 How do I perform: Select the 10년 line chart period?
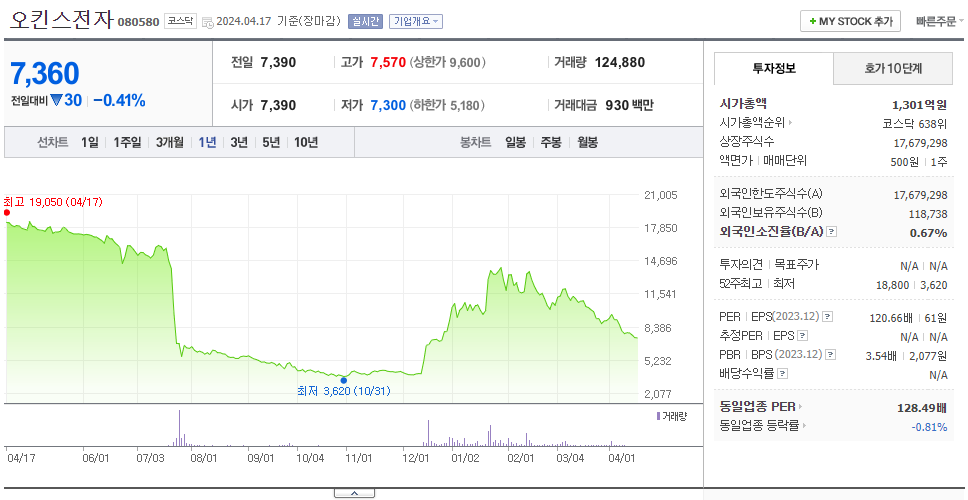306,143
